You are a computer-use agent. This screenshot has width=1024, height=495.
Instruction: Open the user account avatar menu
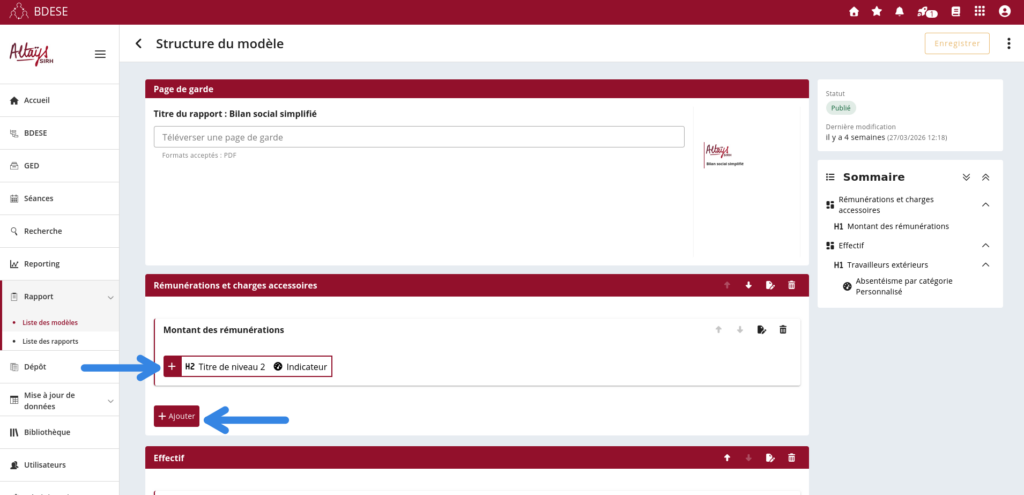click(1004, 12)
